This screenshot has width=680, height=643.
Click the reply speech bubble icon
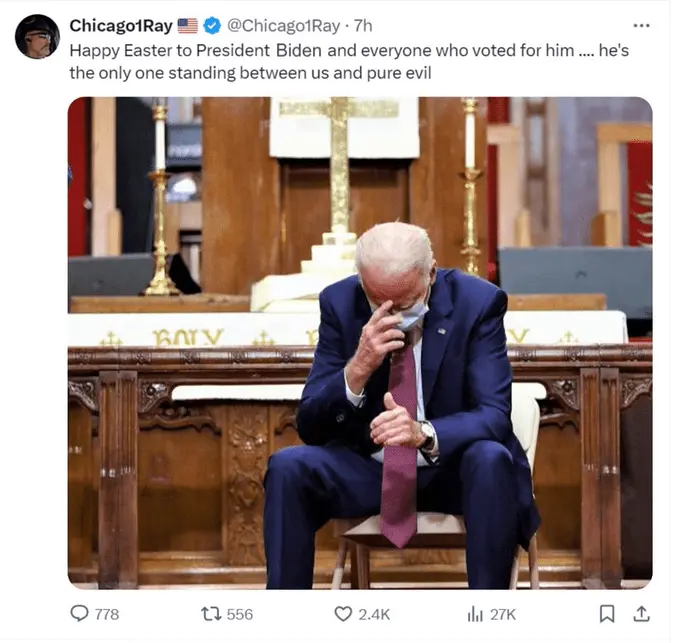[x=79, y=614]
